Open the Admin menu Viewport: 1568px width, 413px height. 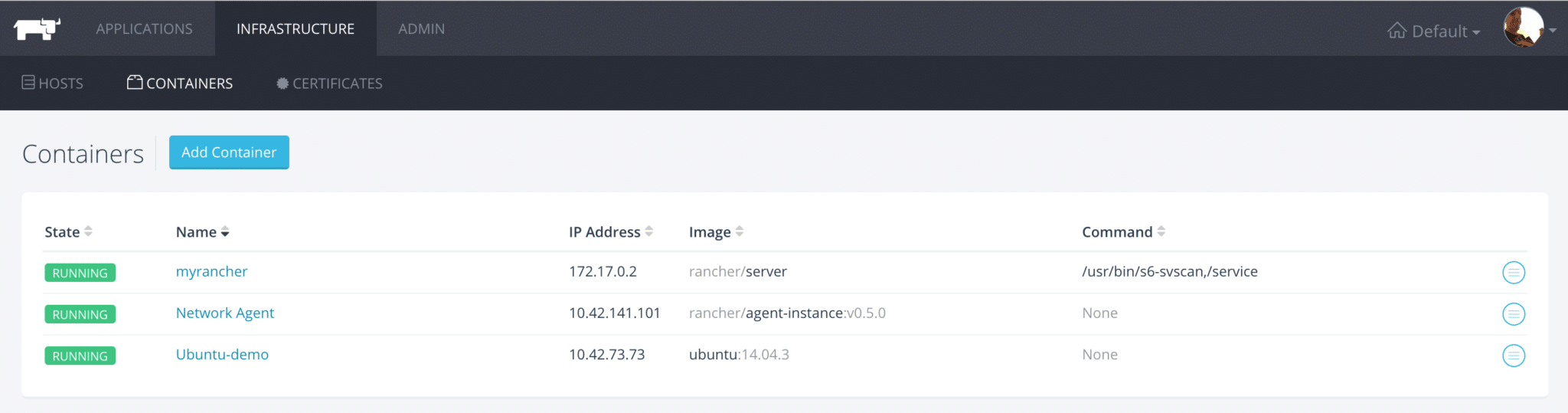[421, 28]
